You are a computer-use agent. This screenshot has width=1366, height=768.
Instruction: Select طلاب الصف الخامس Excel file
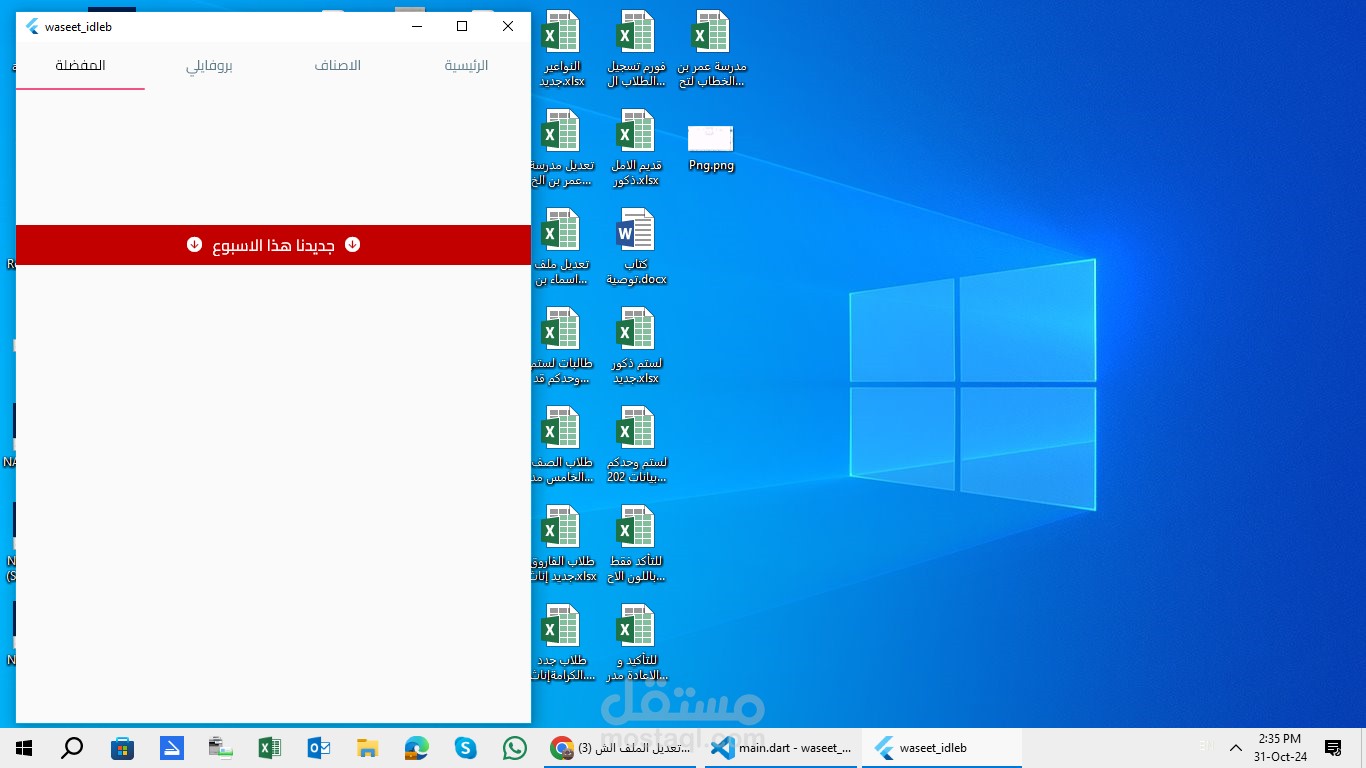[560, 445]
